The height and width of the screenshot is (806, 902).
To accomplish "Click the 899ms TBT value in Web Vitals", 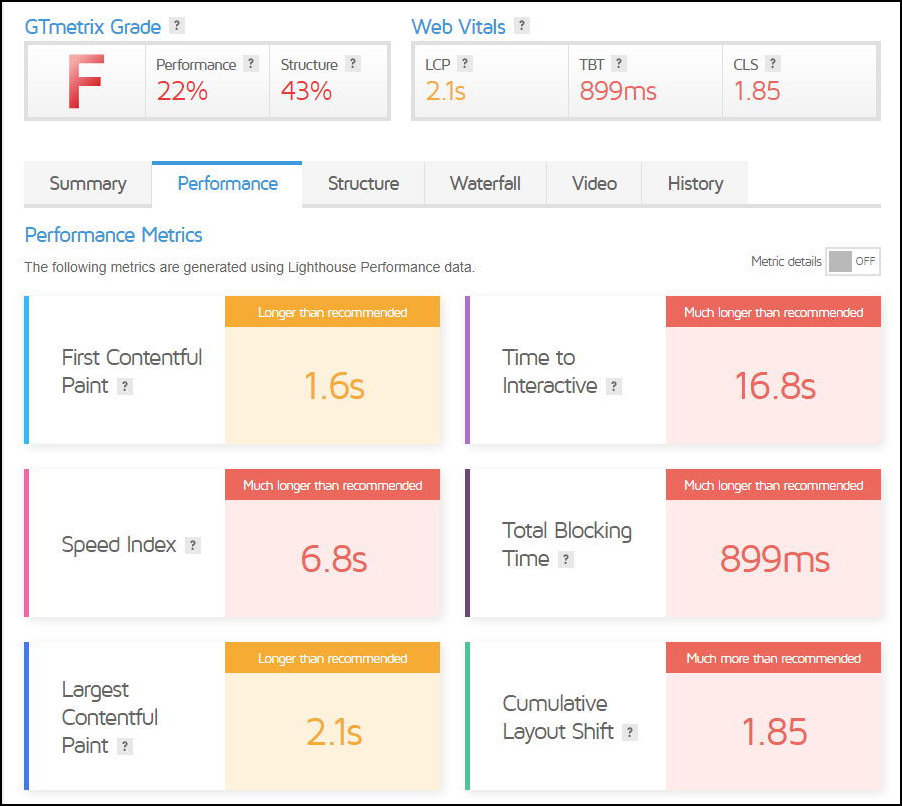I will click(x=618, y=91).
